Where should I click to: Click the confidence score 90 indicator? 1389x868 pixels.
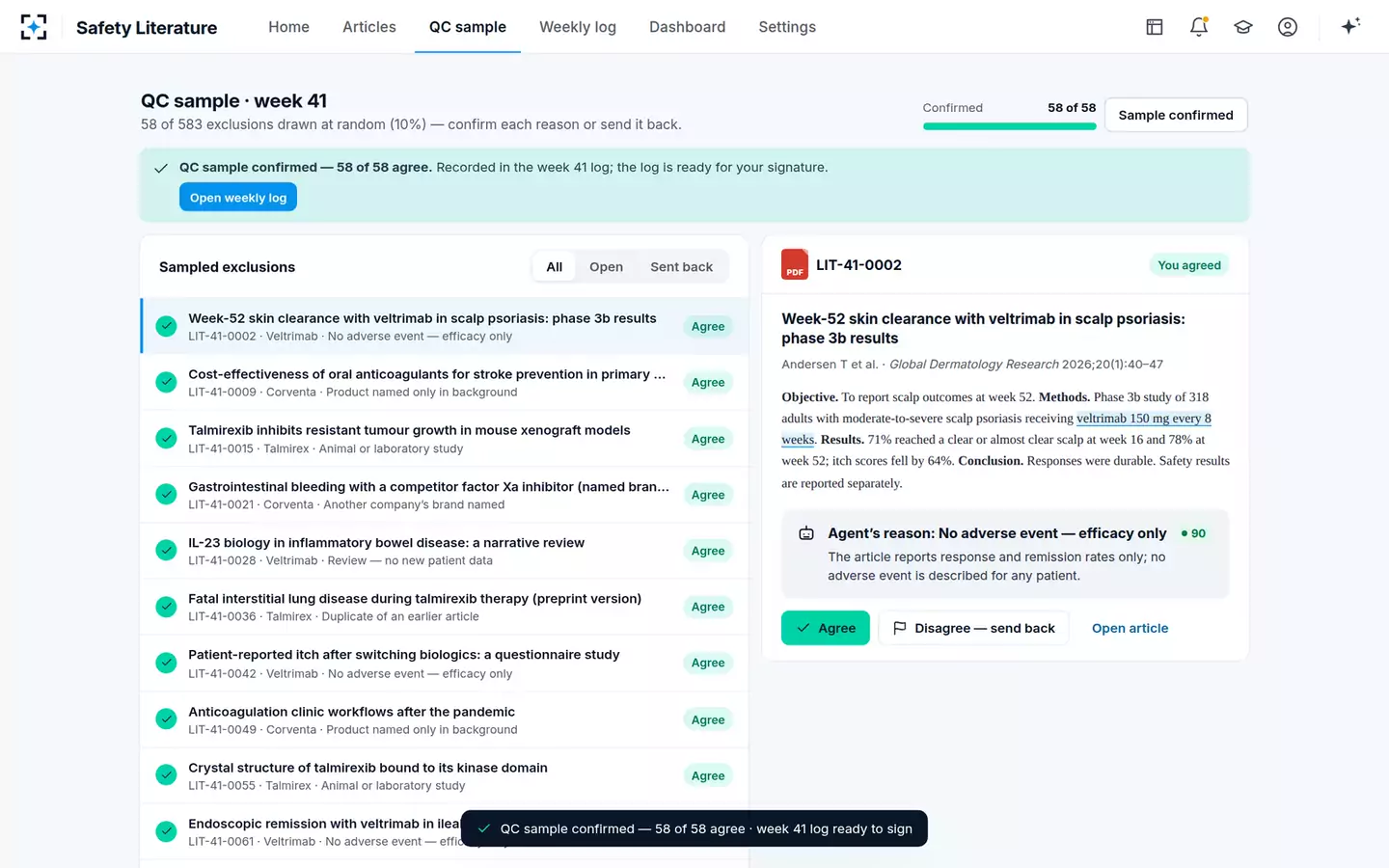1193,533
